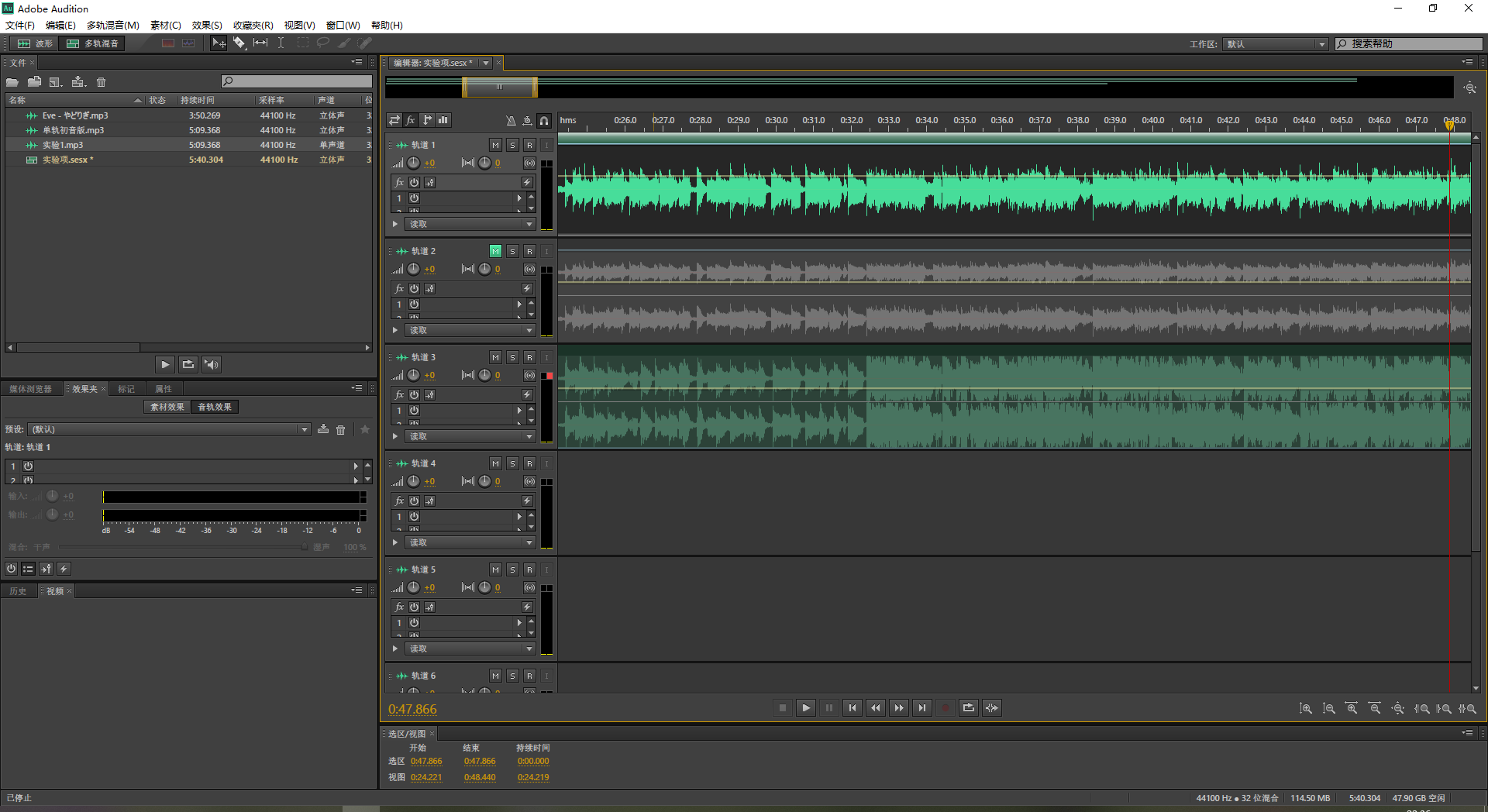This screenshot has height=812, width=1488.
Task: Switch to 多轨混音 multitrack view
Action: [x=93, y=43]
